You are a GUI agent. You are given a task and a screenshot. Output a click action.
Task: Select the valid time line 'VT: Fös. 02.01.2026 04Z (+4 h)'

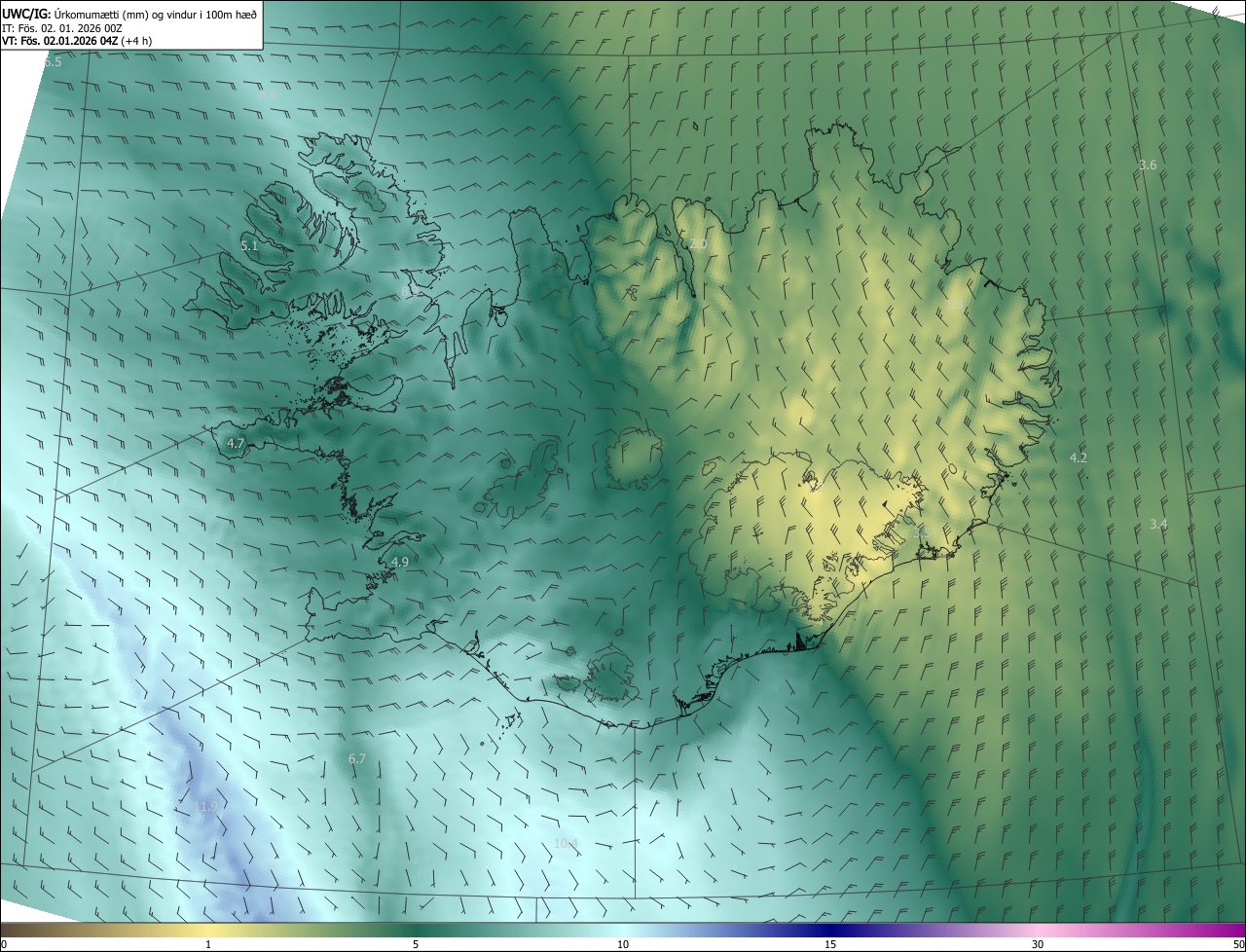click(76, 41)
